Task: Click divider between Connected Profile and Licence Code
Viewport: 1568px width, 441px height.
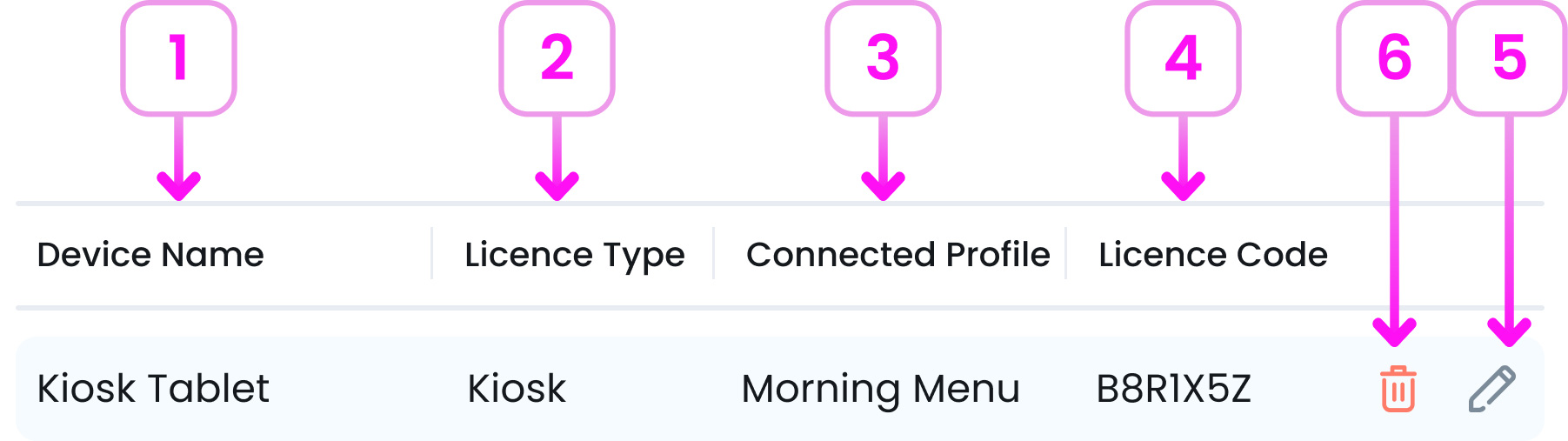Action: point(1065,254)
